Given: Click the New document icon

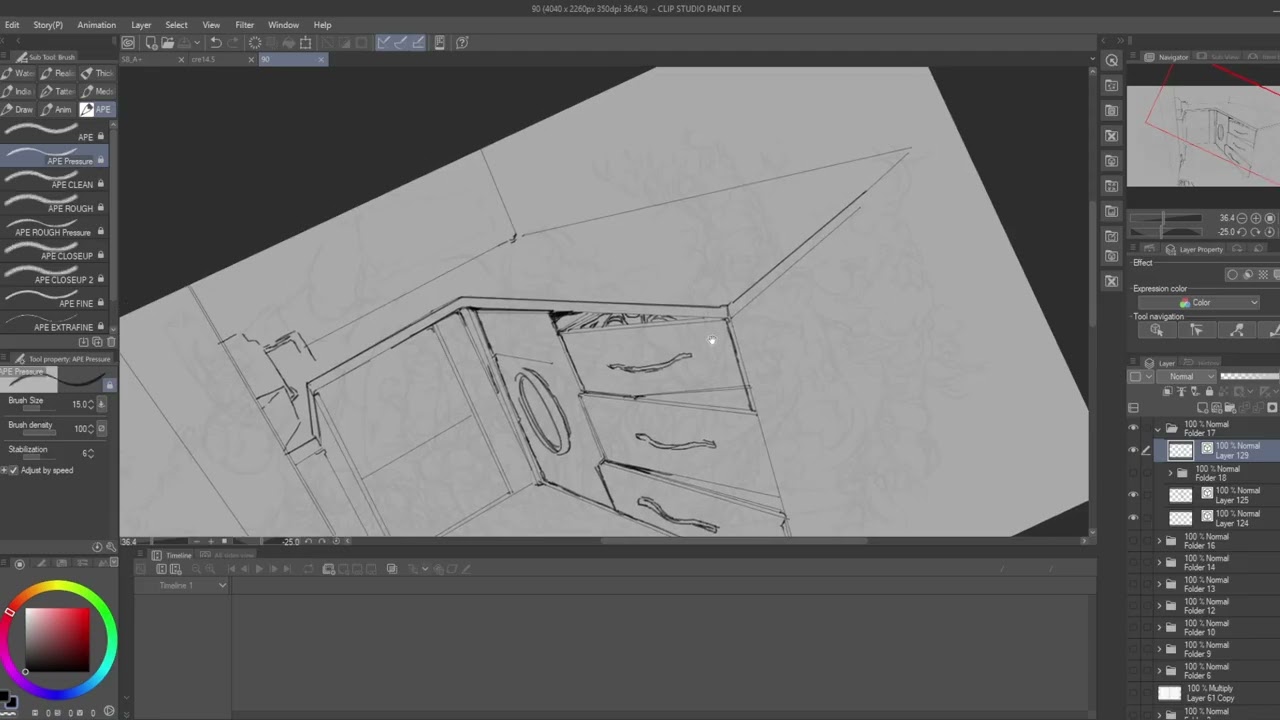Looking at the screenshot, I should pos(151,43).
